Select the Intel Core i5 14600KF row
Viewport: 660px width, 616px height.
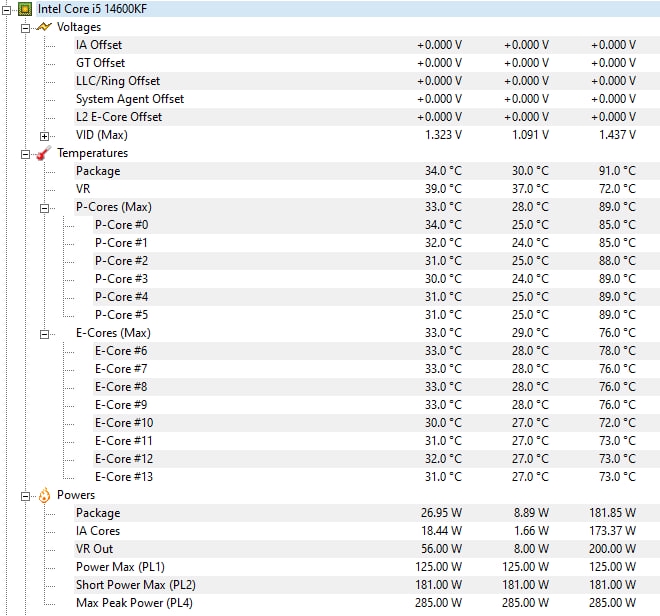(347, 9)
